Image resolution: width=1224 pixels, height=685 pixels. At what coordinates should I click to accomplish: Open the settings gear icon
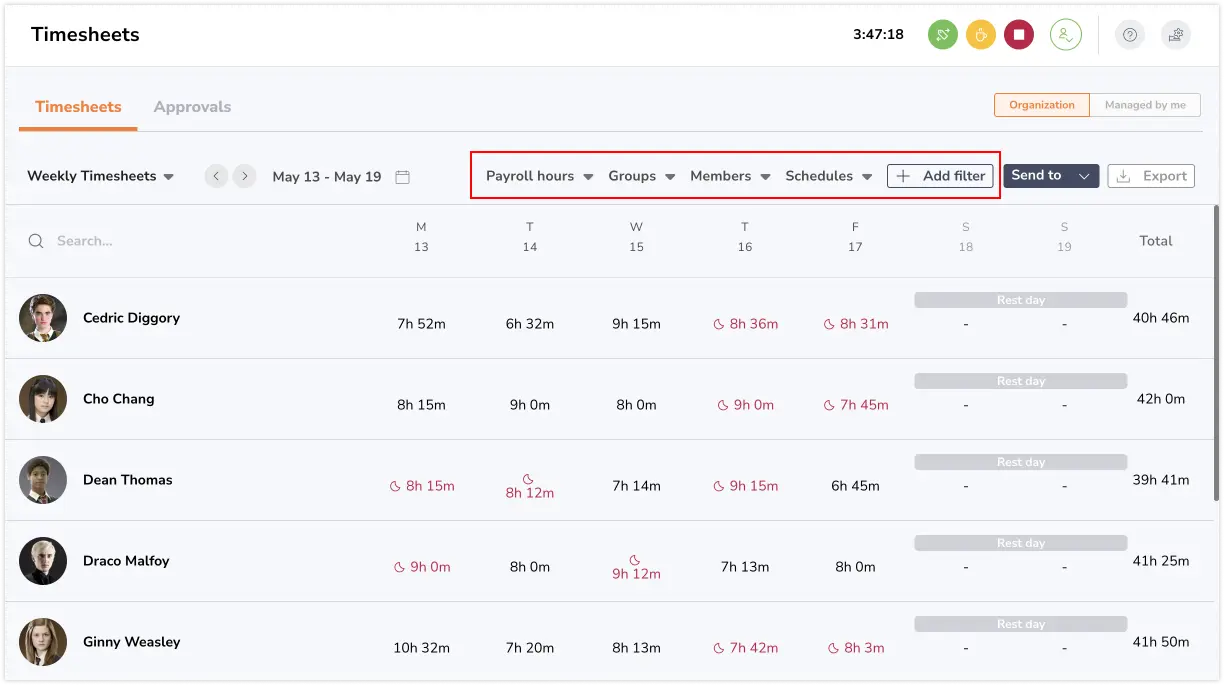point(1175,34)
